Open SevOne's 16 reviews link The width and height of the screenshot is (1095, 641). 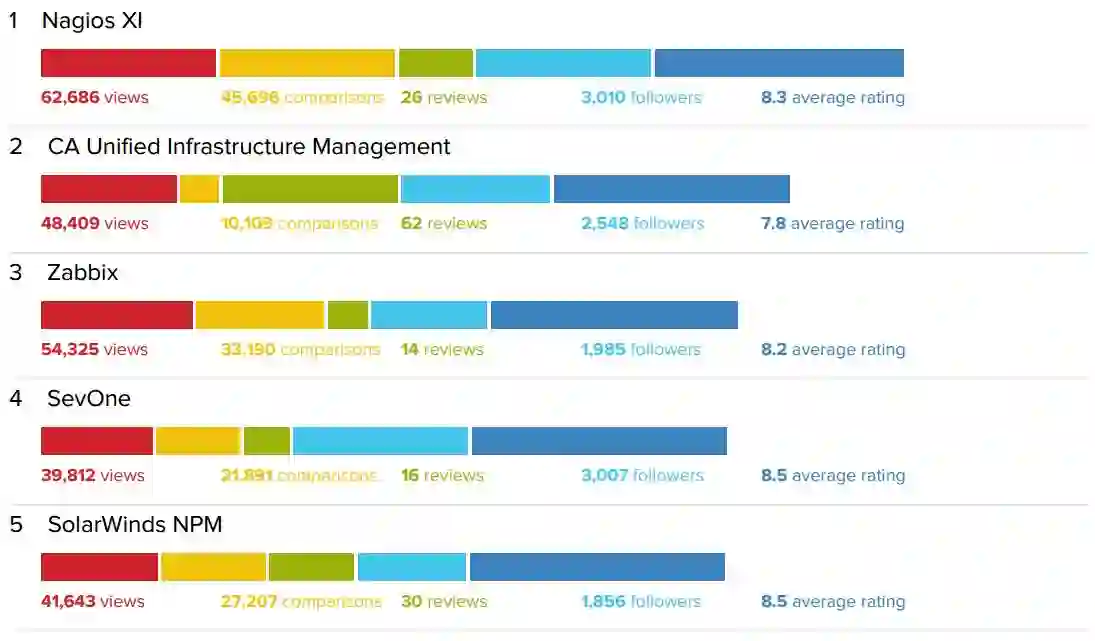[442, 476]
